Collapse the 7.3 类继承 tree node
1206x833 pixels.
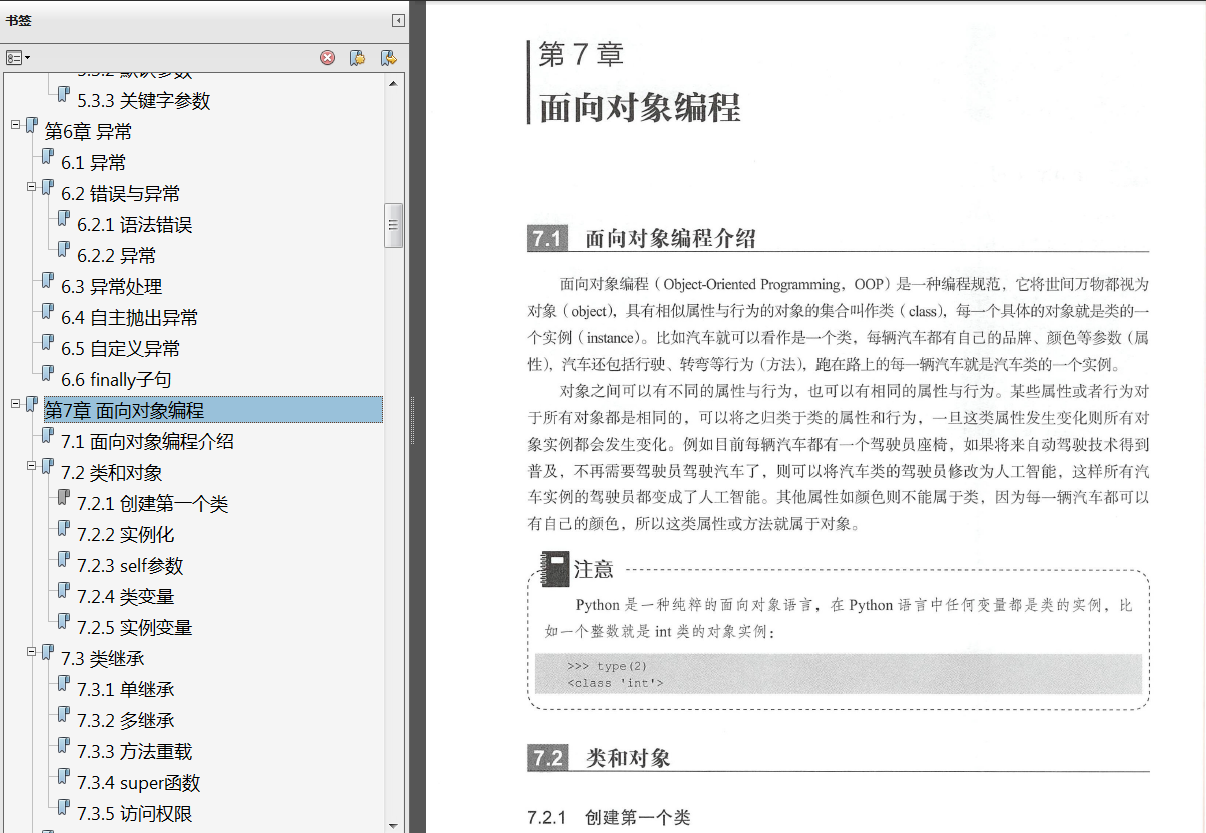pyautogui.click(x=32, y=651)
